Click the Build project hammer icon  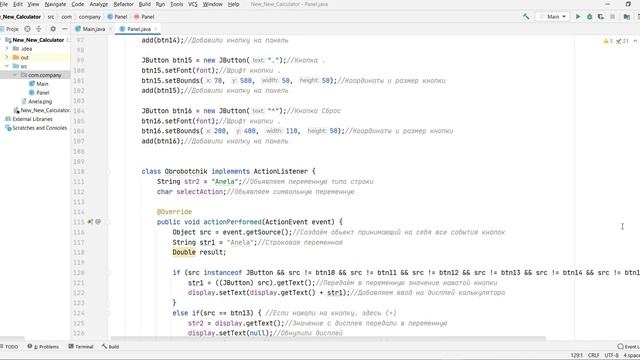526,17
